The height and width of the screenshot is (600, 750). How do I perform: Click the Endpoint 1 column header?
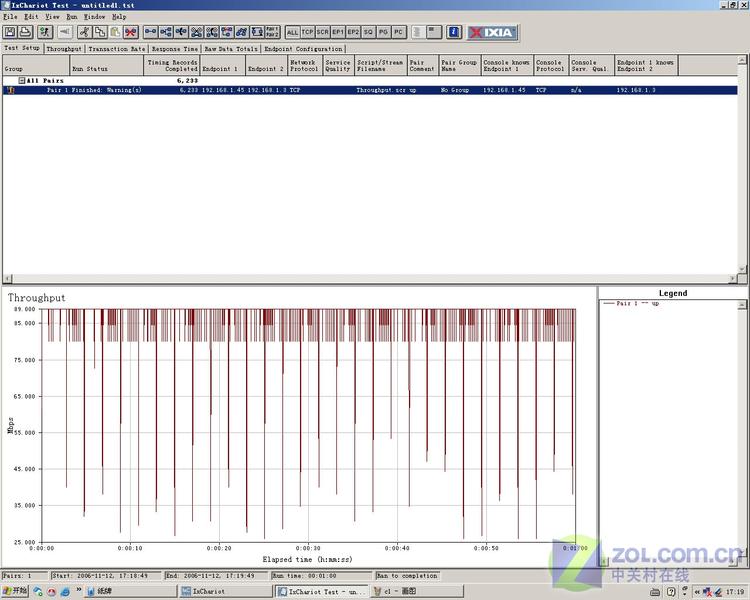pos(223,66)
